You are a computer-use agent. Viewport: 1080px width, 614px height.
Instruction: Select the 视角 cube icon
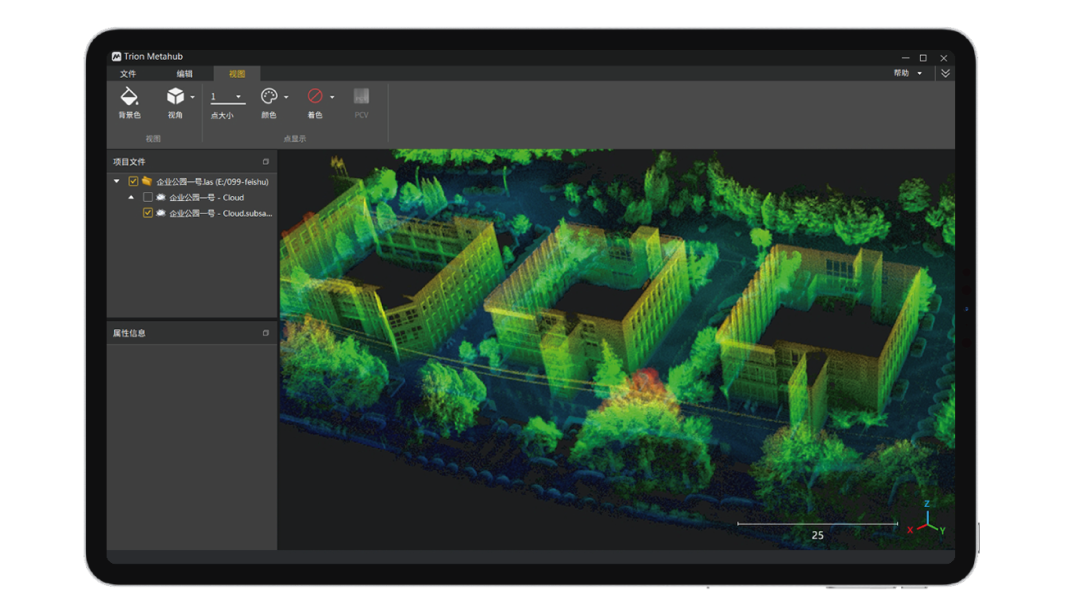pyautogui.click(x=176, y=96)
